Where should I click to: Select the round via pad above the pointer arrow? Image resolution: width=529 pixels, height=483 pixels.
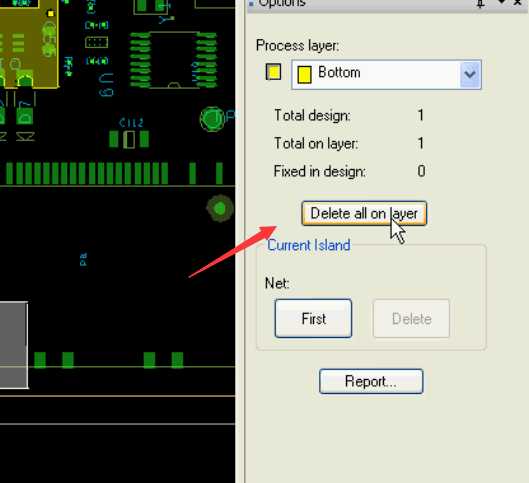coord(220,208)
